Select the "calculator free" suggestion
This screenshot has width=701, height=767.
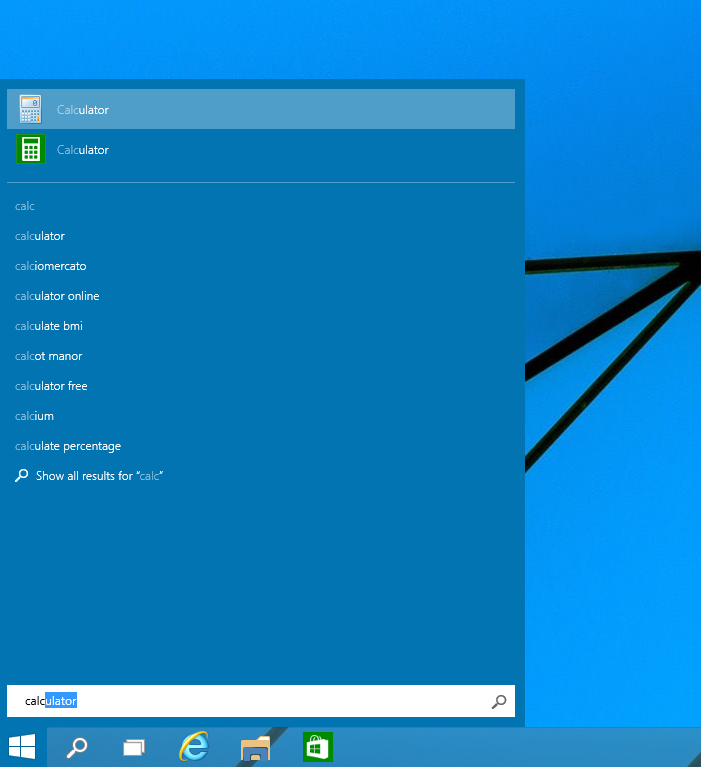tap(51, 386)
